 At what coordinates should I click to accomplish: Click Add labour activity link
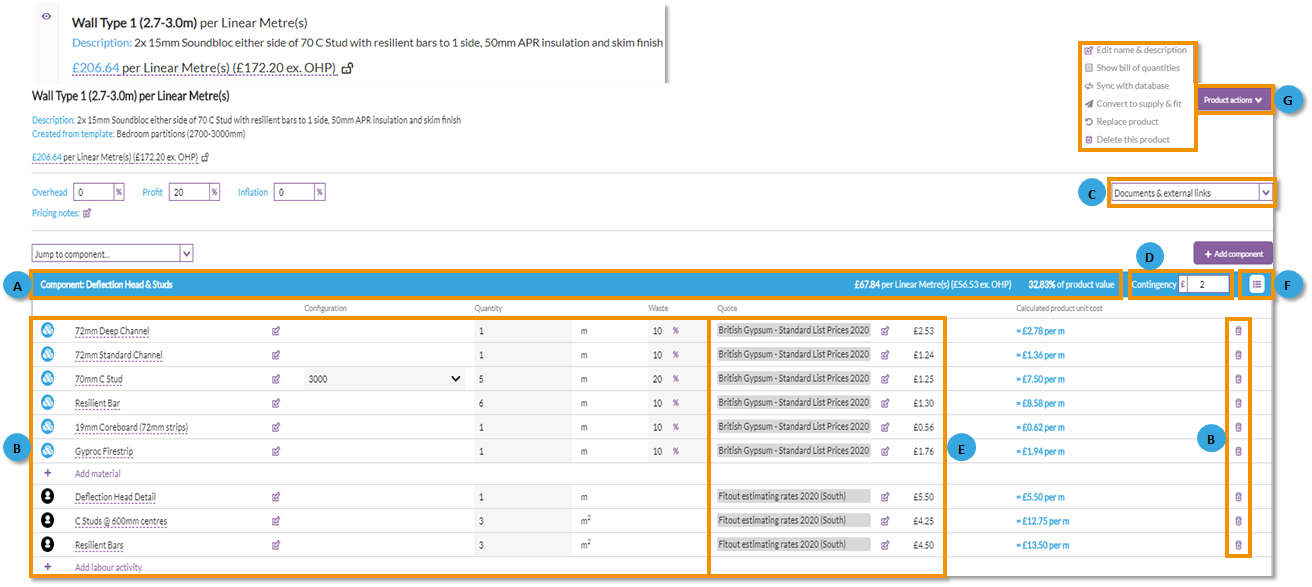[x=108, y=568]
